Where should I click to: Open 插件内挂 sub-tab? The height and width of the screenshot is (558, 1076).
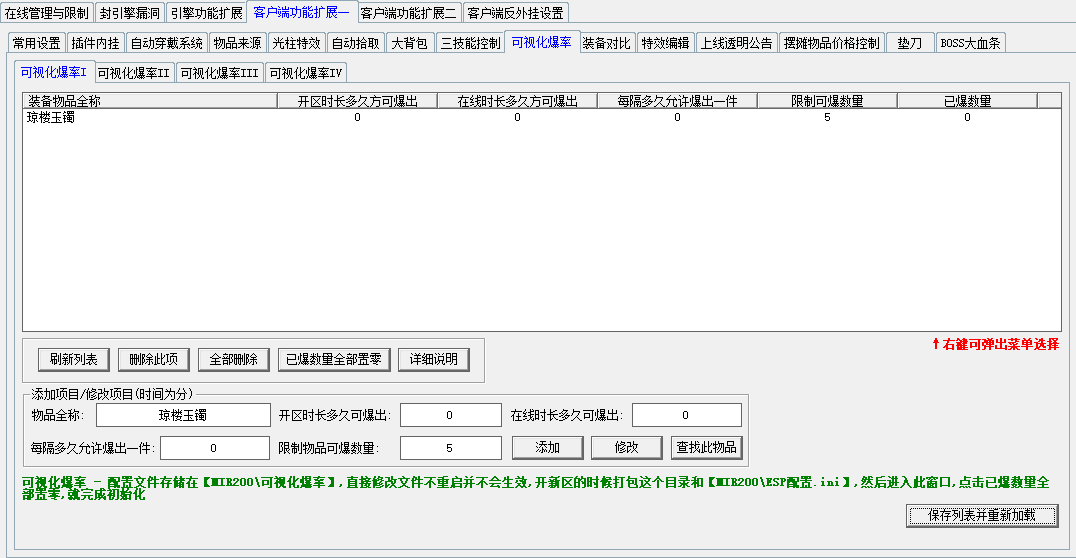[x=95, y=43]
